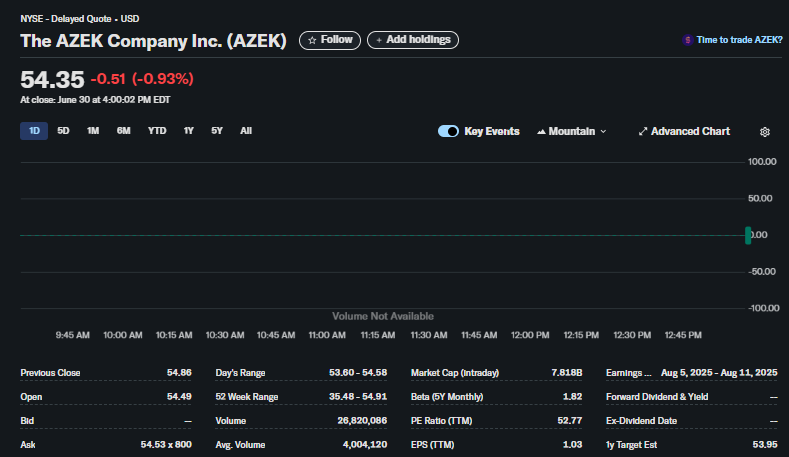The width and height of the screenshot is (789, 457).
Task: Show the YTD chart range
Action: pyautogui.click(x=157, y=131)
